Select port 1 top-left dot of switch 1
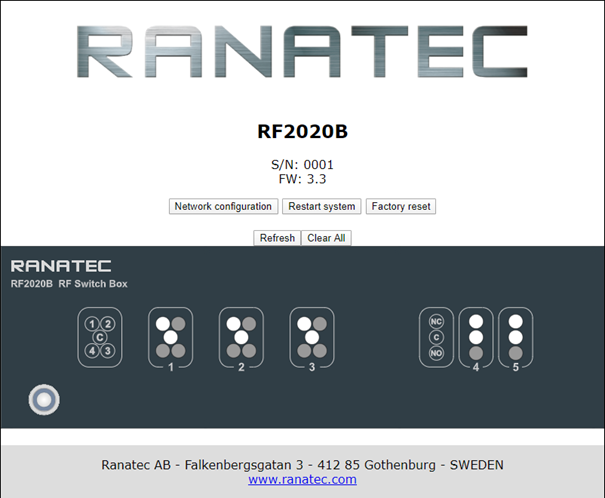 (x=163, y=324)
